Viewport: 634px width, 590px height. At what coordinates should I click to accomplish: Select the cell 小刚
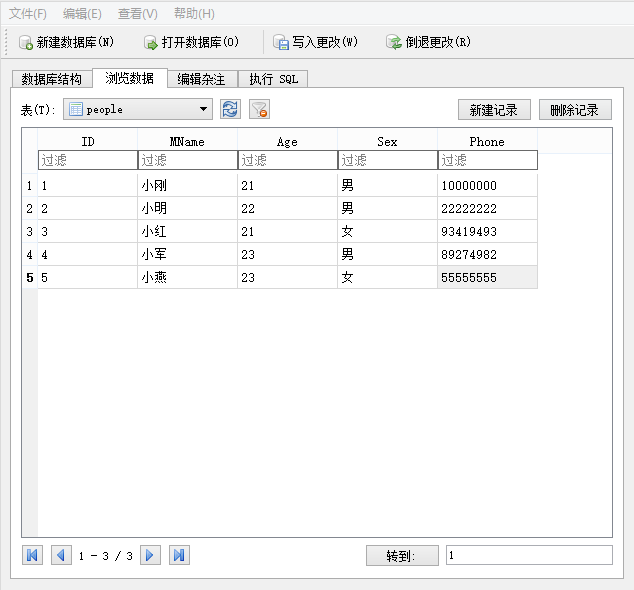coord(188,186)
